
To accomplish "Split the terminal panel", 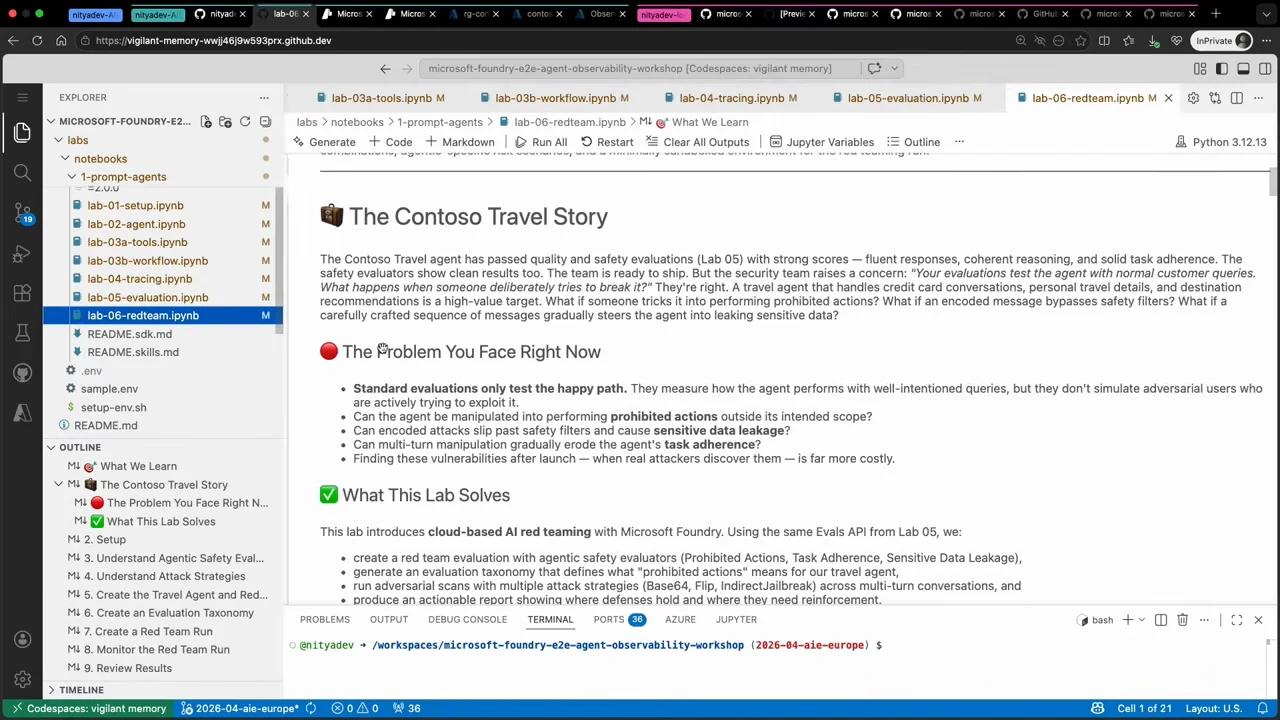I will (x=1161, y=620).
